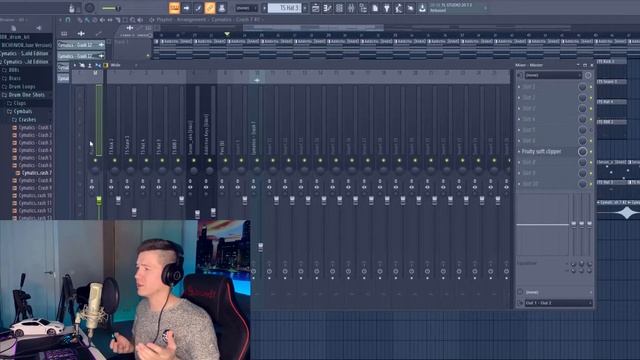Open Fruity soft clipper slot menu arrow
The height and width of the screenshot is (360, 640).
(x=519, y=151)
